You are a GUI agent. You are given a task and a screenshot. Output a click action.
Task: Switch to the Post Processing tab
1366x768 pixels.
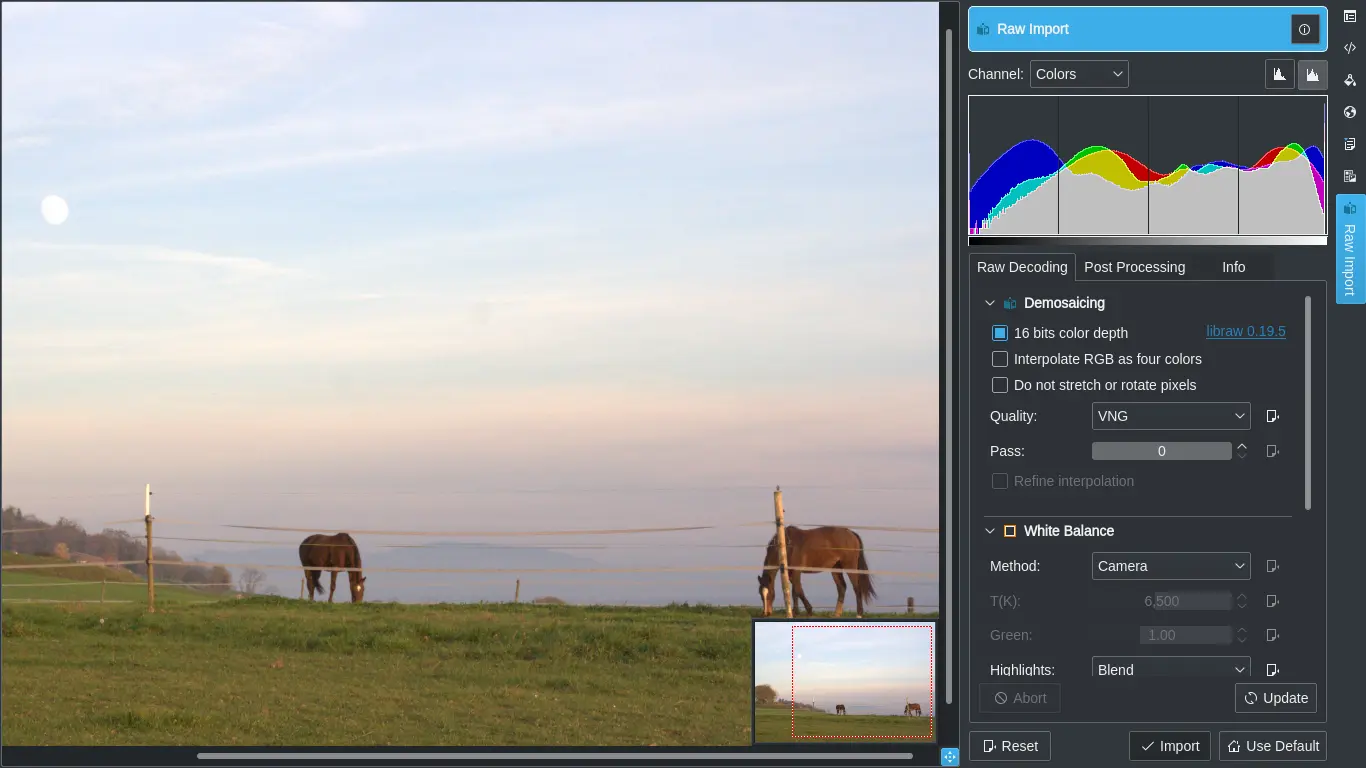[1134, 267]
